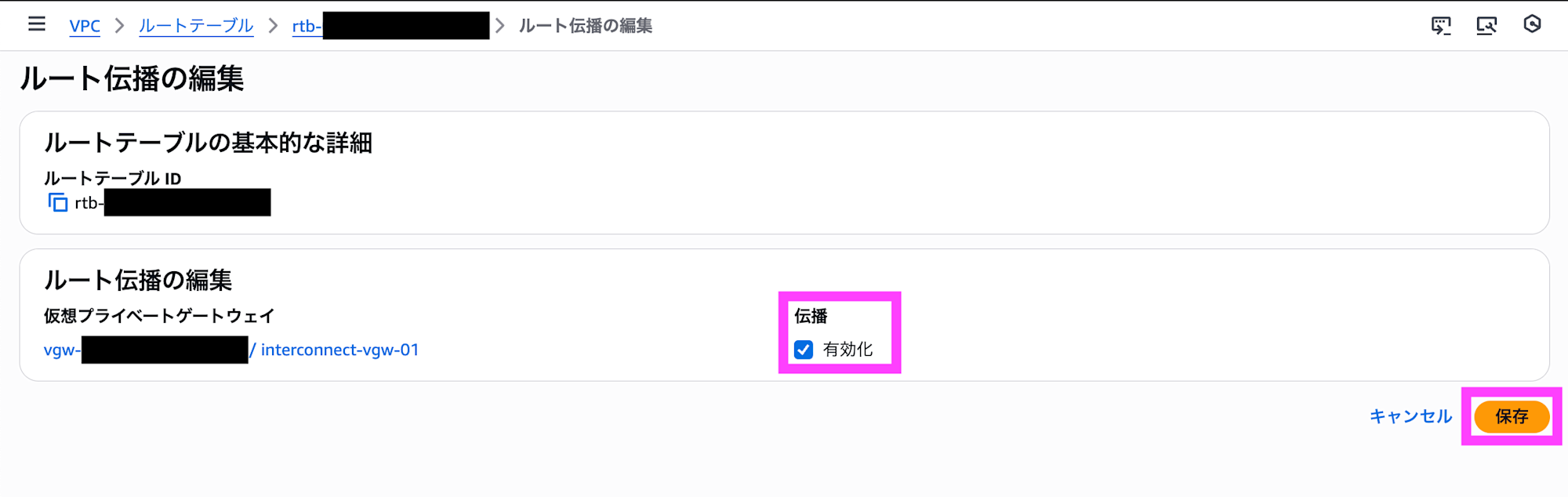Click the 有効化 label text
This screenshot has height=497, width=1568.
pyautogui.click(x=848, y=350)
